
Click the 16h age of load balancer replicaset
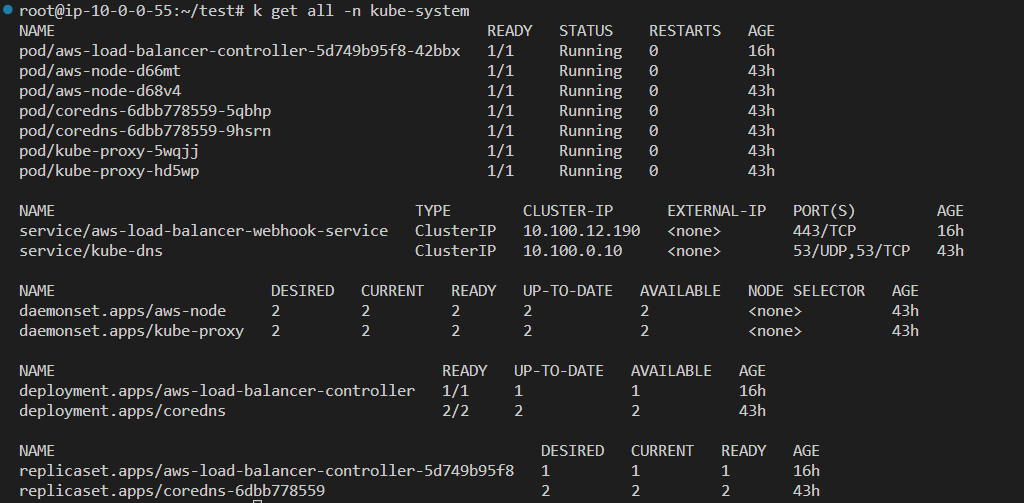click(x=807, y=471)
